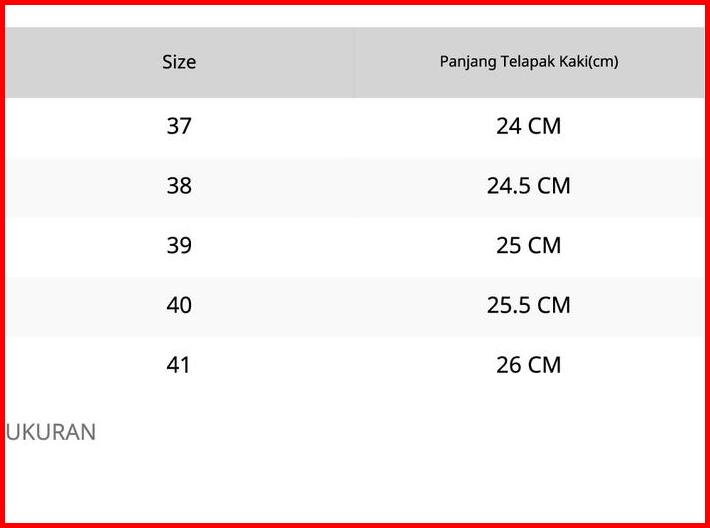This screenshot has height=528, width=710.
Task: Click the '25.5 CM' foot length cell
Action: (529, 305)
